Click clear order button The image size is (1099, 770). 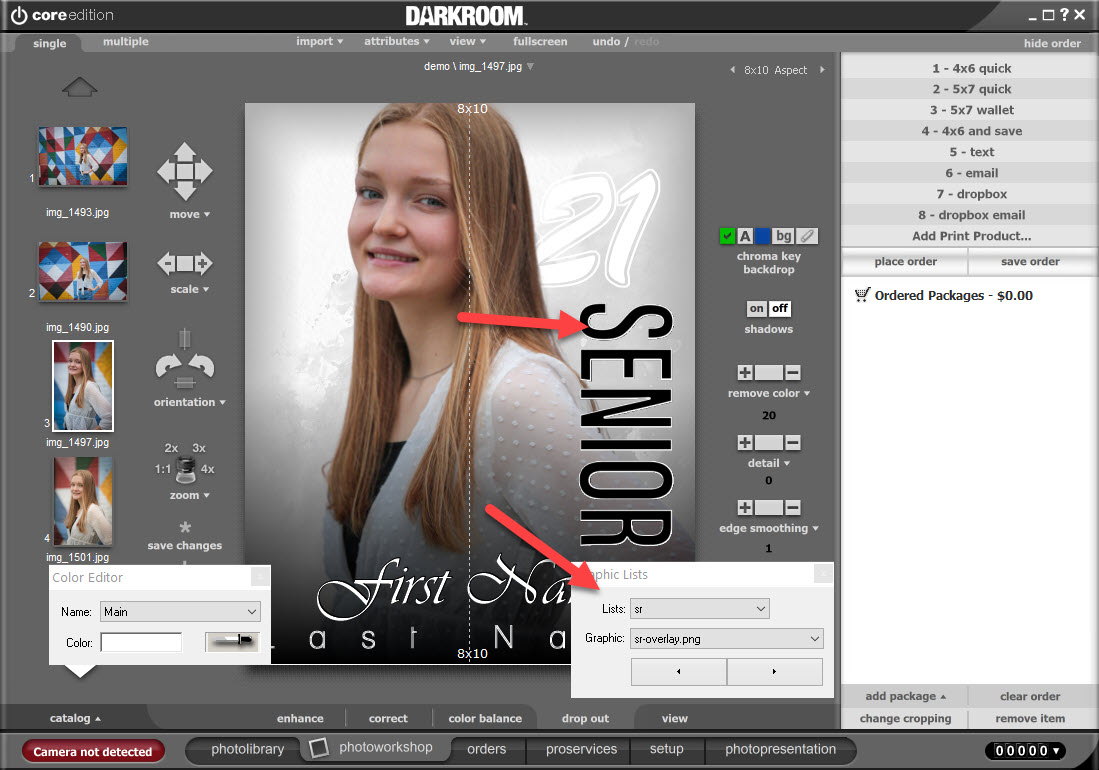tap(1030, 696)
